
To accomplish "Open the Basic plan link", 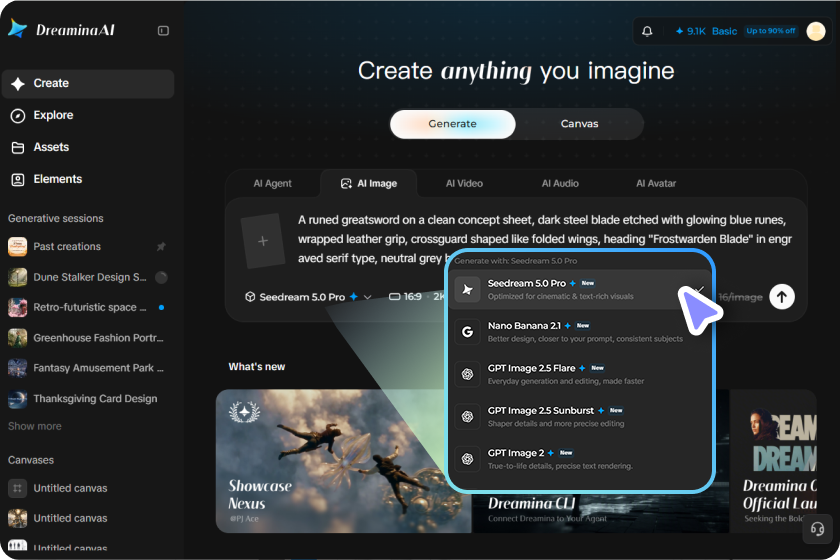I will [724, 31].
